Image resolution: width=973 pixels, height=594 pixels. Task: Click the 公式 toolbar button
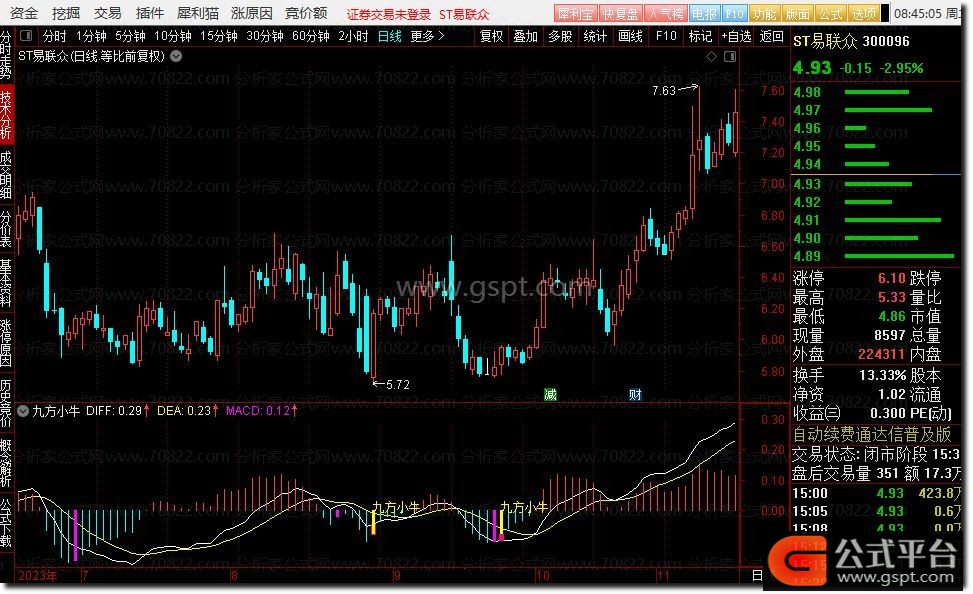click(830, 14)
